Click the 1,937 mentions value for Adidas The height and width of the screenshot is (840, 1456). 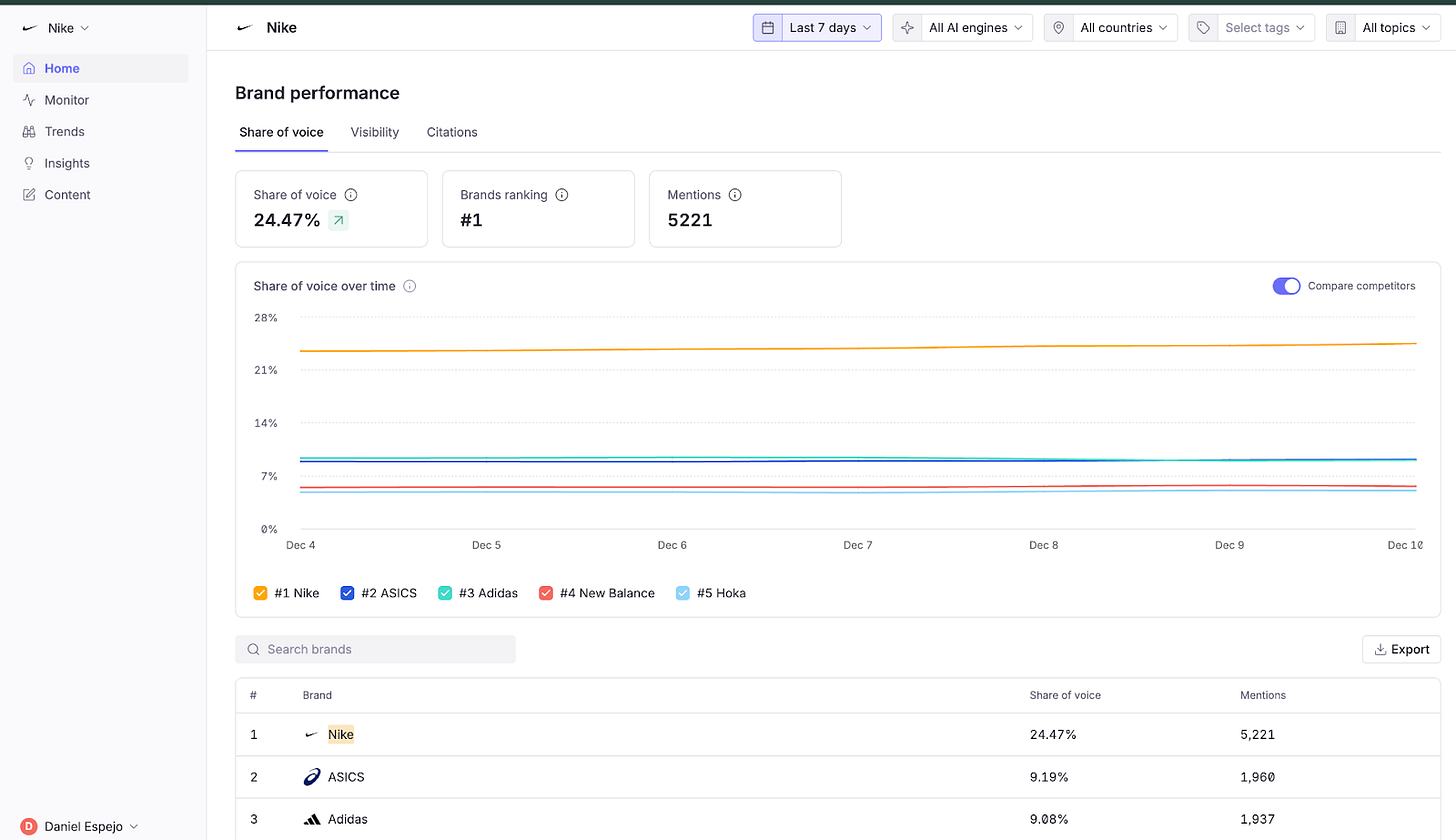[1257, 819]
